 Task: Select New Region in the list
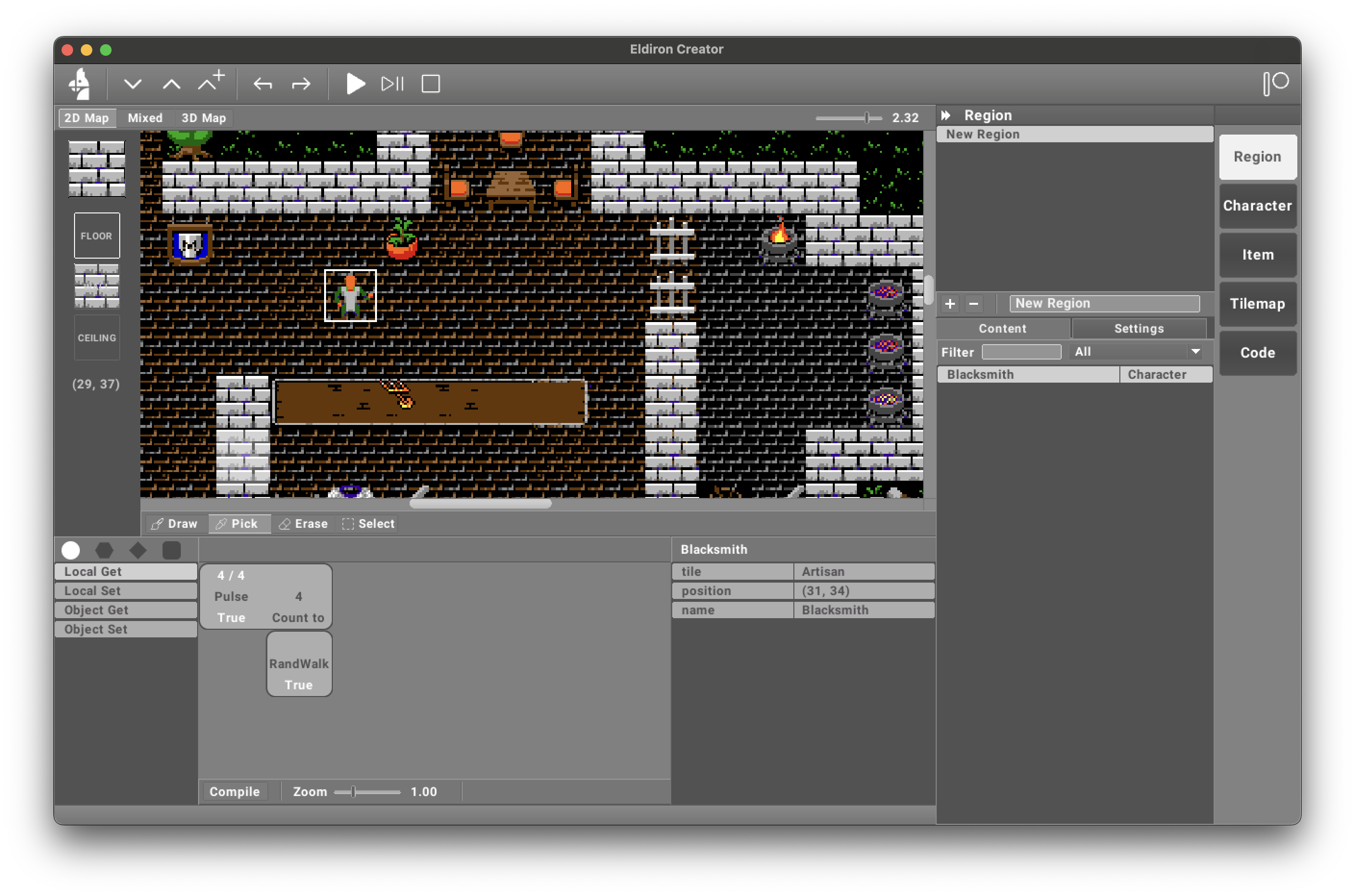[1074, 134]
